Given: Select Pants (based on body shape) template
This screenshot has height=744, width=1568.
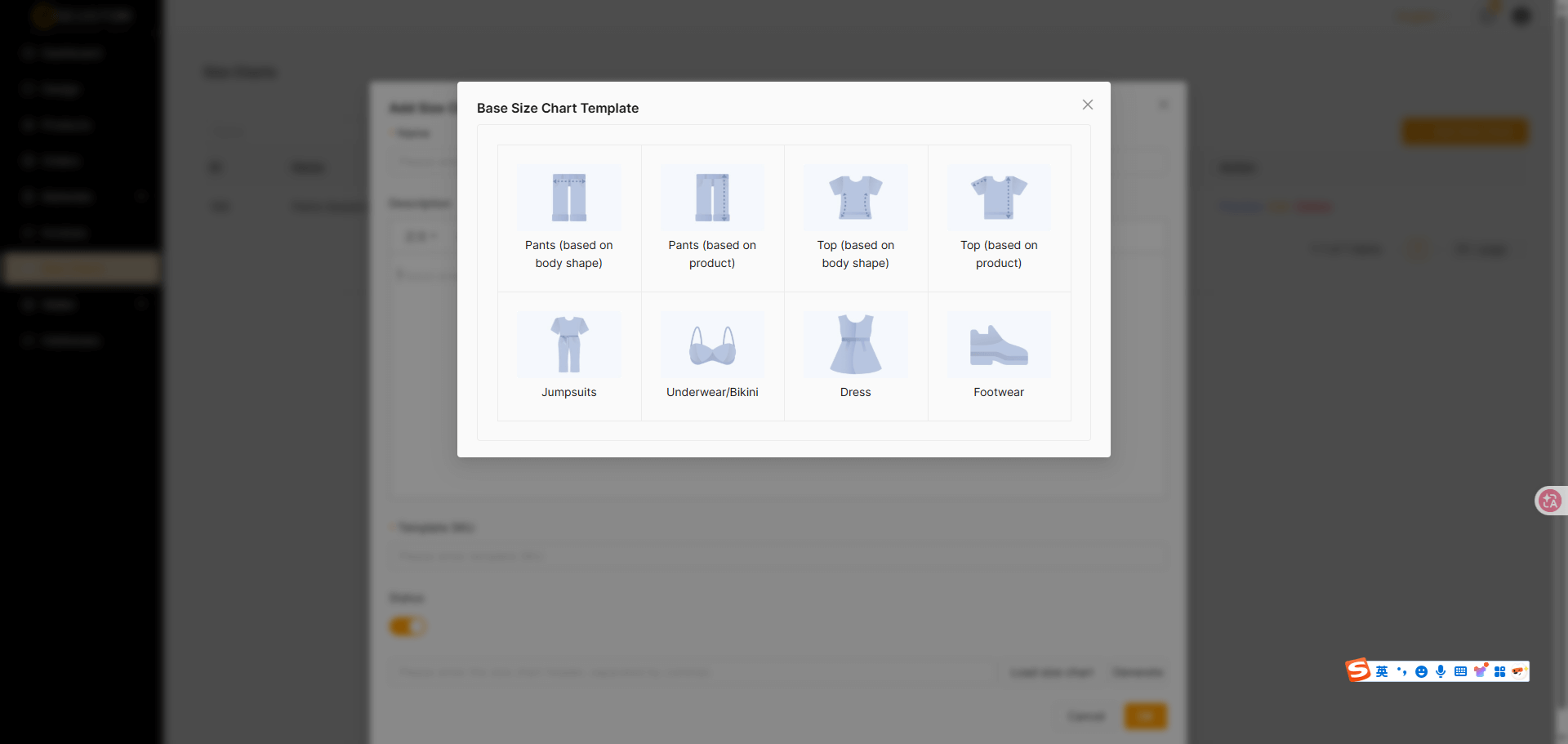Looking at the screenshot, I should [x=568, y=218].
